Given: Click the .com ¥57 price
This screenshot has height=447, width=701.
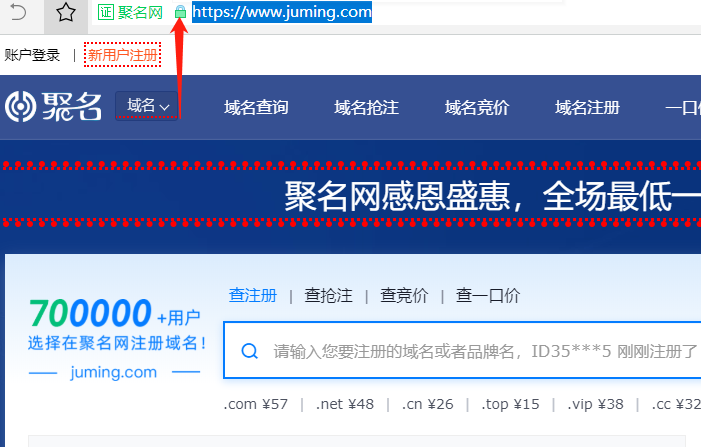Looking at the screenshot, I should click(x=256, y=404).
